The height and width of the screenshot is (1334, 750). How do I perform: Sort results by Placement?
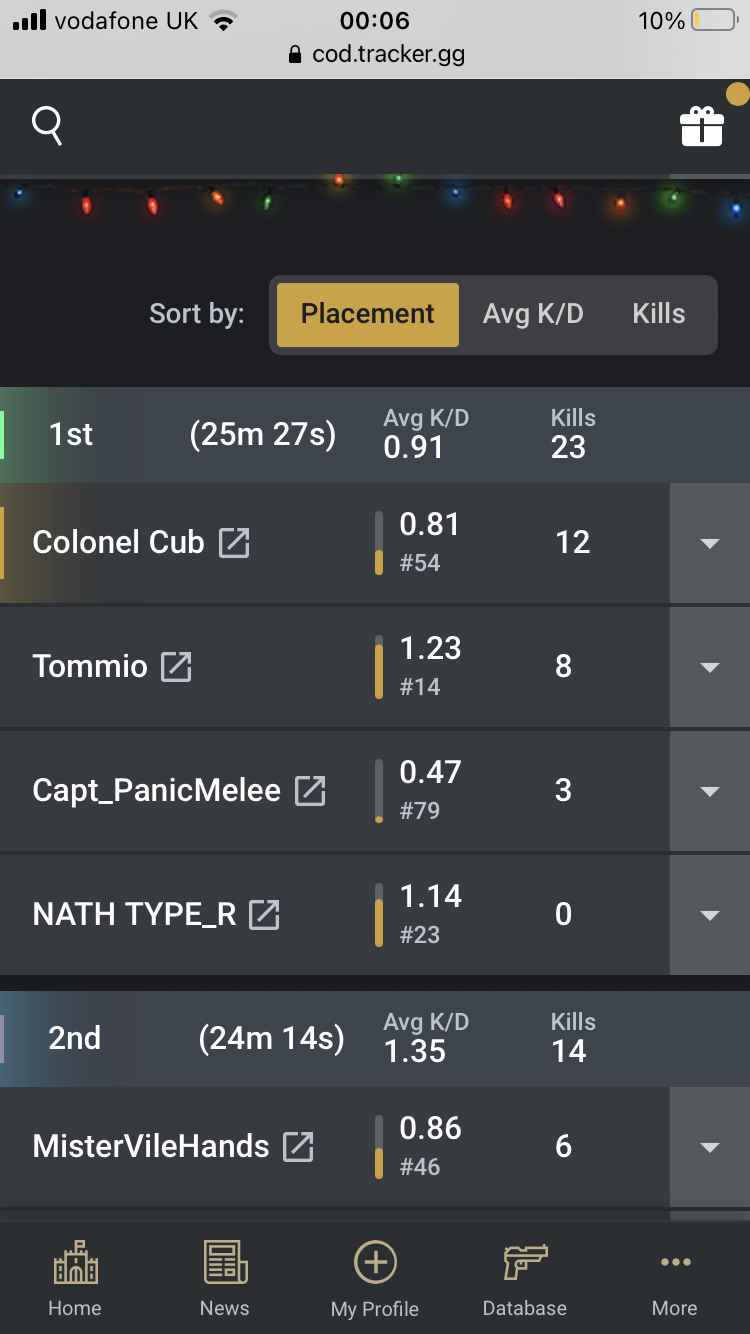click(x=367, y=314)
